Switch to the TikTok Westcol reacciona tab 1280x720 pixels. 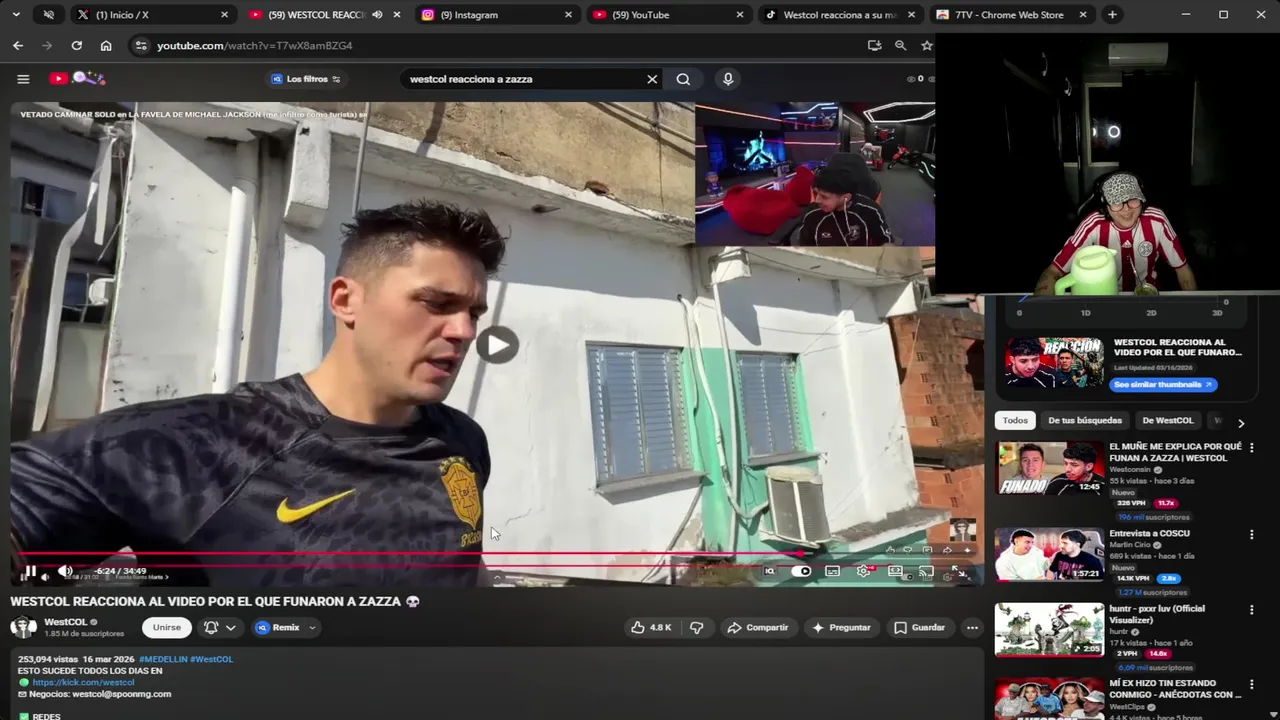click(840, 15)
